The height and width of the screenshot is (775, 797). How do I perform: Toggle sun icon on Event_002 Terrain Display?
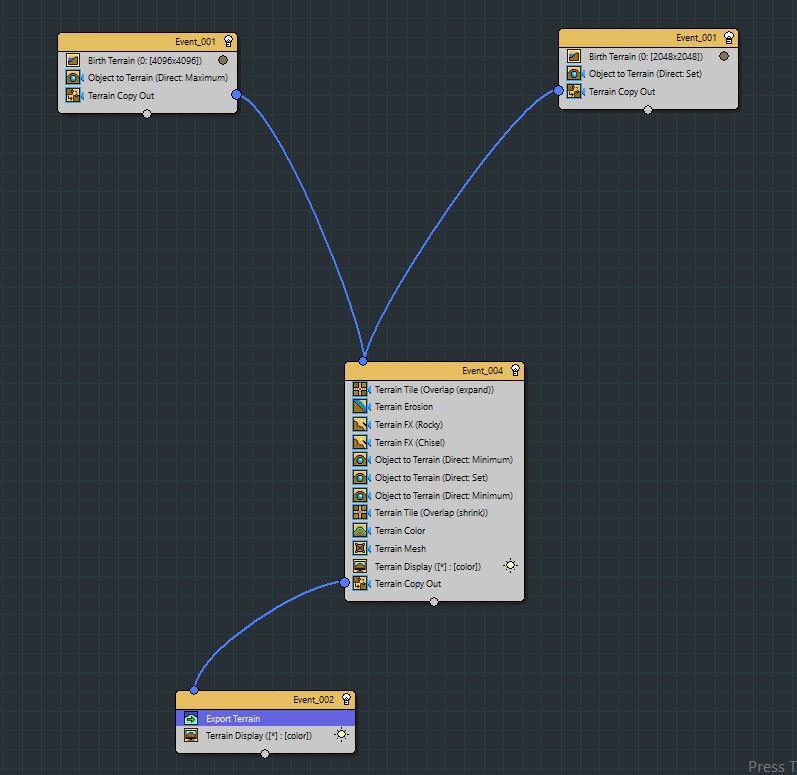[x=342, y=735]
